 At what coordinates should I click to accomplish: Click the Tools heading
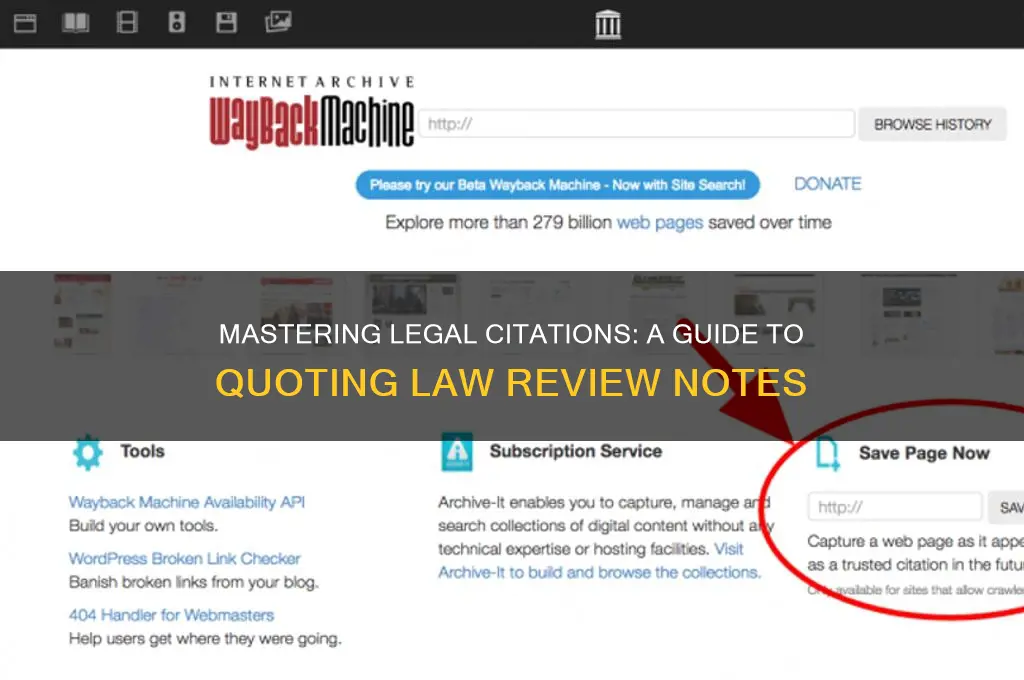[x=142, y=451]
